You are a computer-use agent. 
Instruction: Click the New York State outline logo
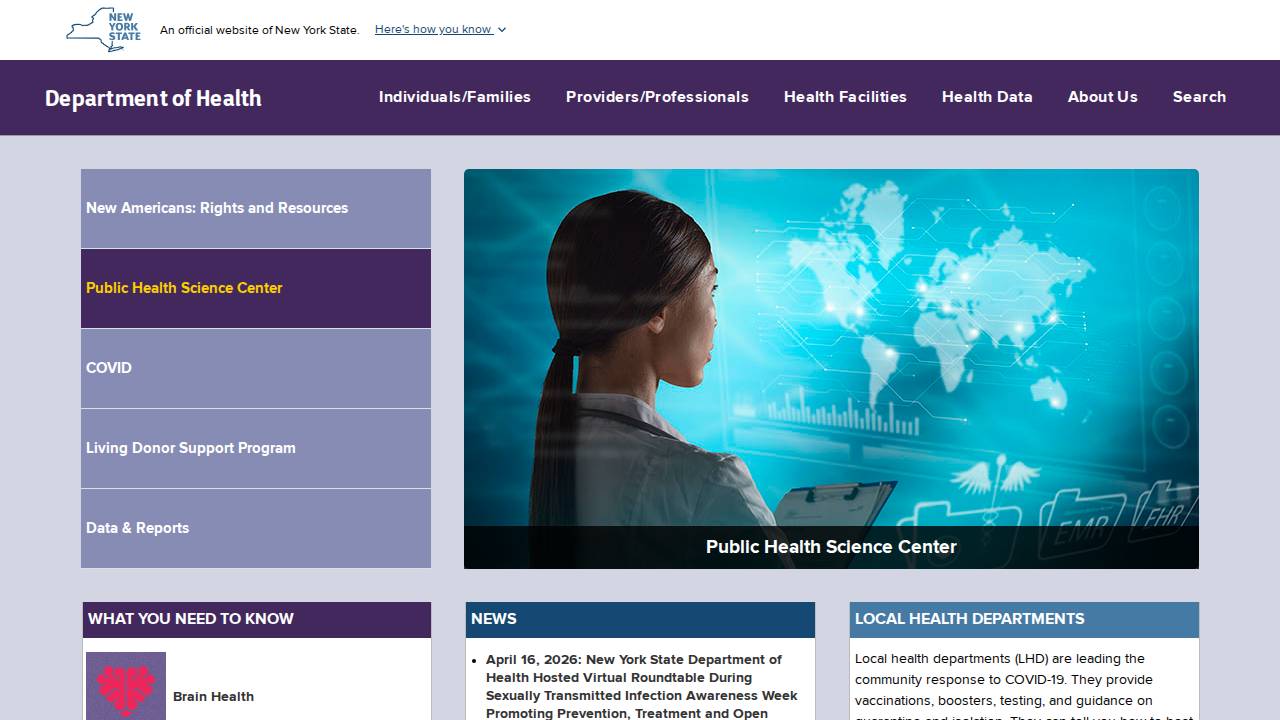coord(102,29)
